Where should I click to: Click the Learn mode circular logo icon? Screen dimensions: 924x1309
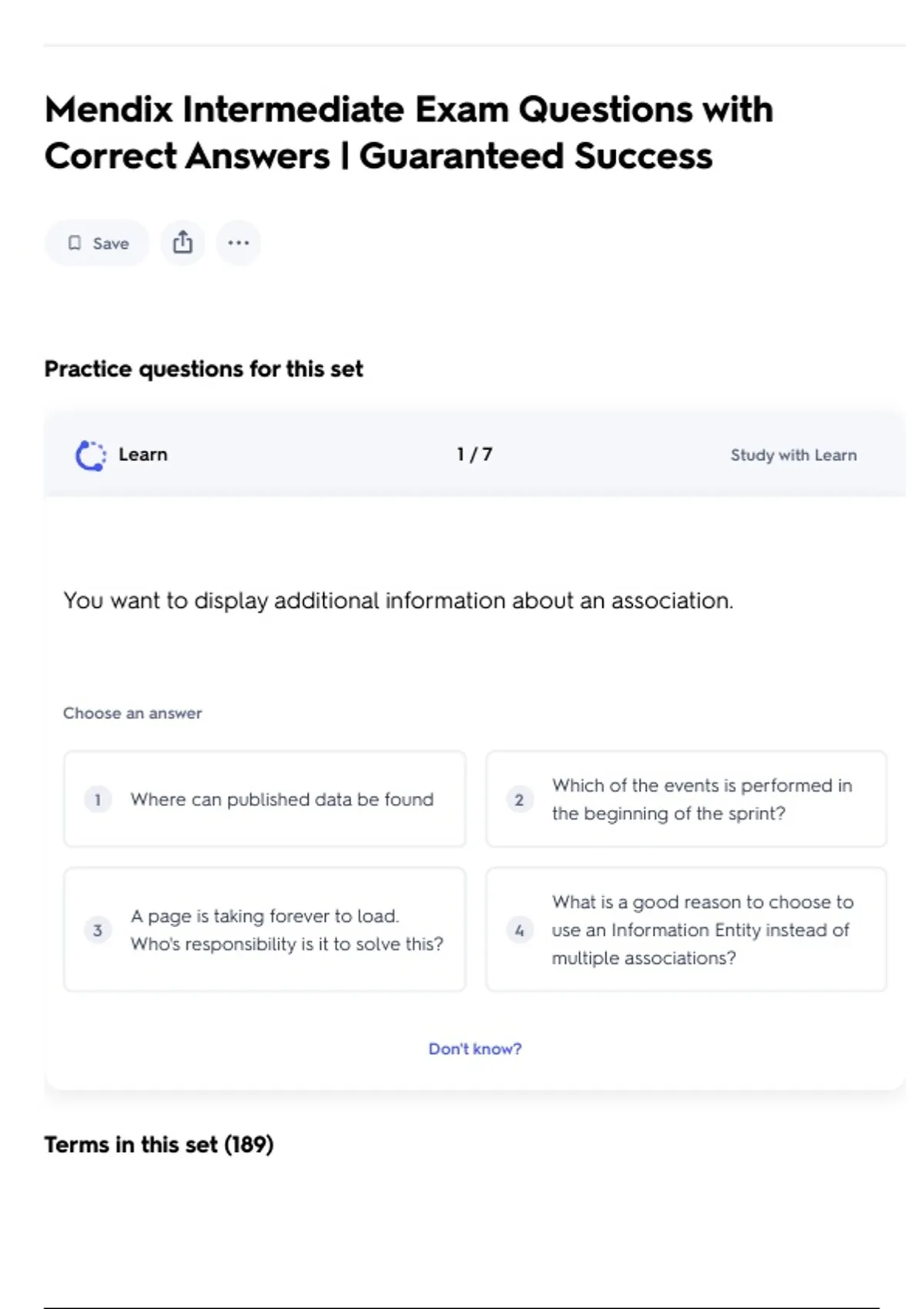(x=91, y=455)
